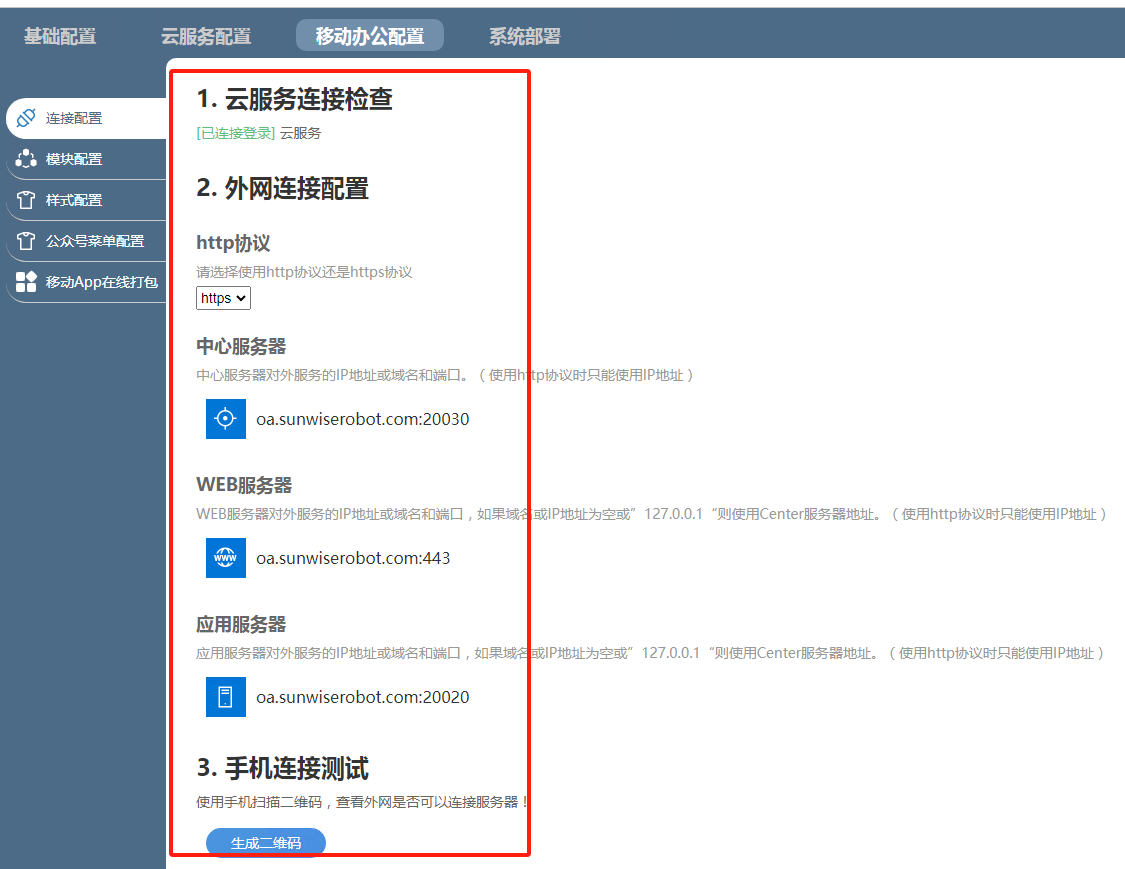The width and height of the screenshot is (1125, 869).
Task: Open 连接配置 in the sidebar
Action: click(86, 118)
